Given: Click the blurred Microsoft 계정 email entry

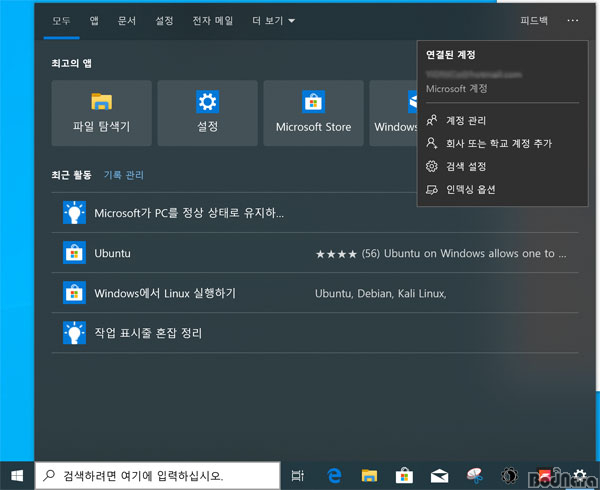Looking at the screenshot, I should (x=474, y=74).
